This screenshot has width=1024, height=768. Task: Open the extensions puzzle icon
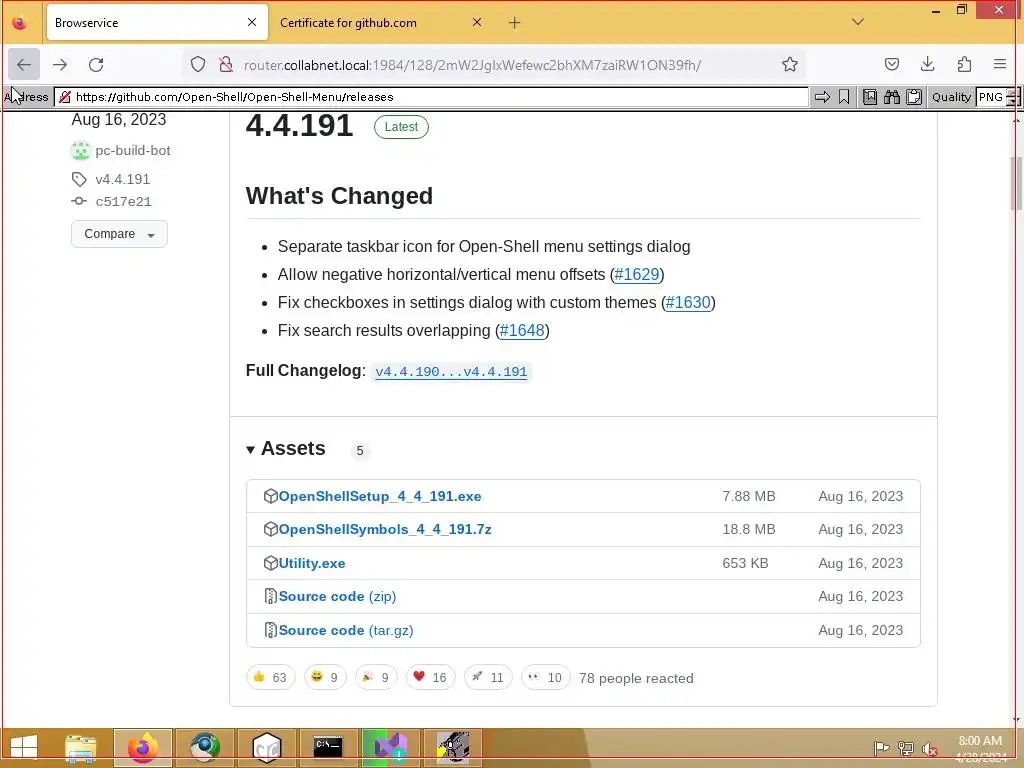pos(964,64)
